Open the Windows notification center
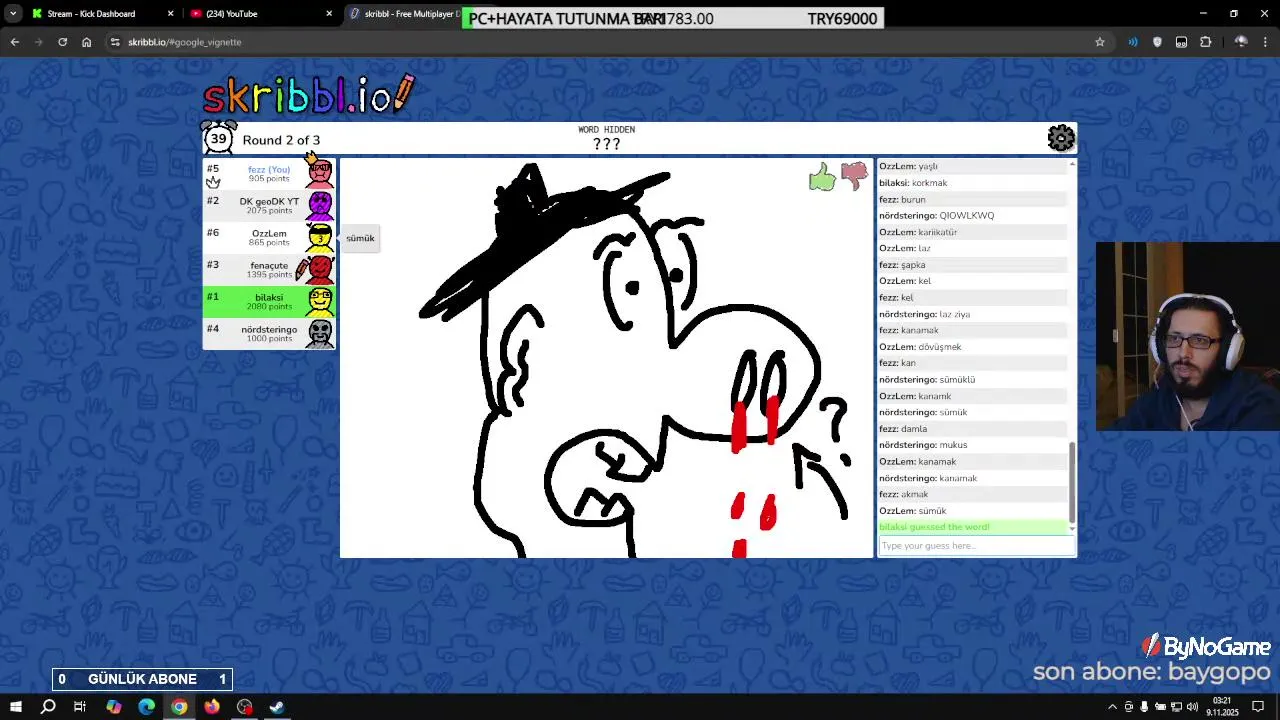This screenshot has height=720, width=1280. (1258, 707)
